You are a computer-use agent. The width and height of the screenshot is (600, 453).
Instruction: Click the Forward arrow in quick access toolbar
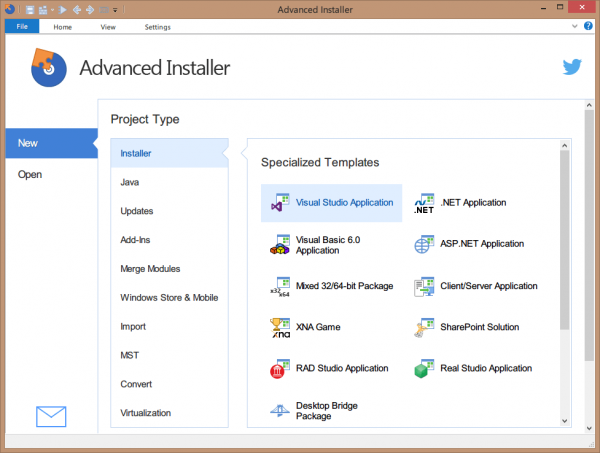(x=90, y=10)
